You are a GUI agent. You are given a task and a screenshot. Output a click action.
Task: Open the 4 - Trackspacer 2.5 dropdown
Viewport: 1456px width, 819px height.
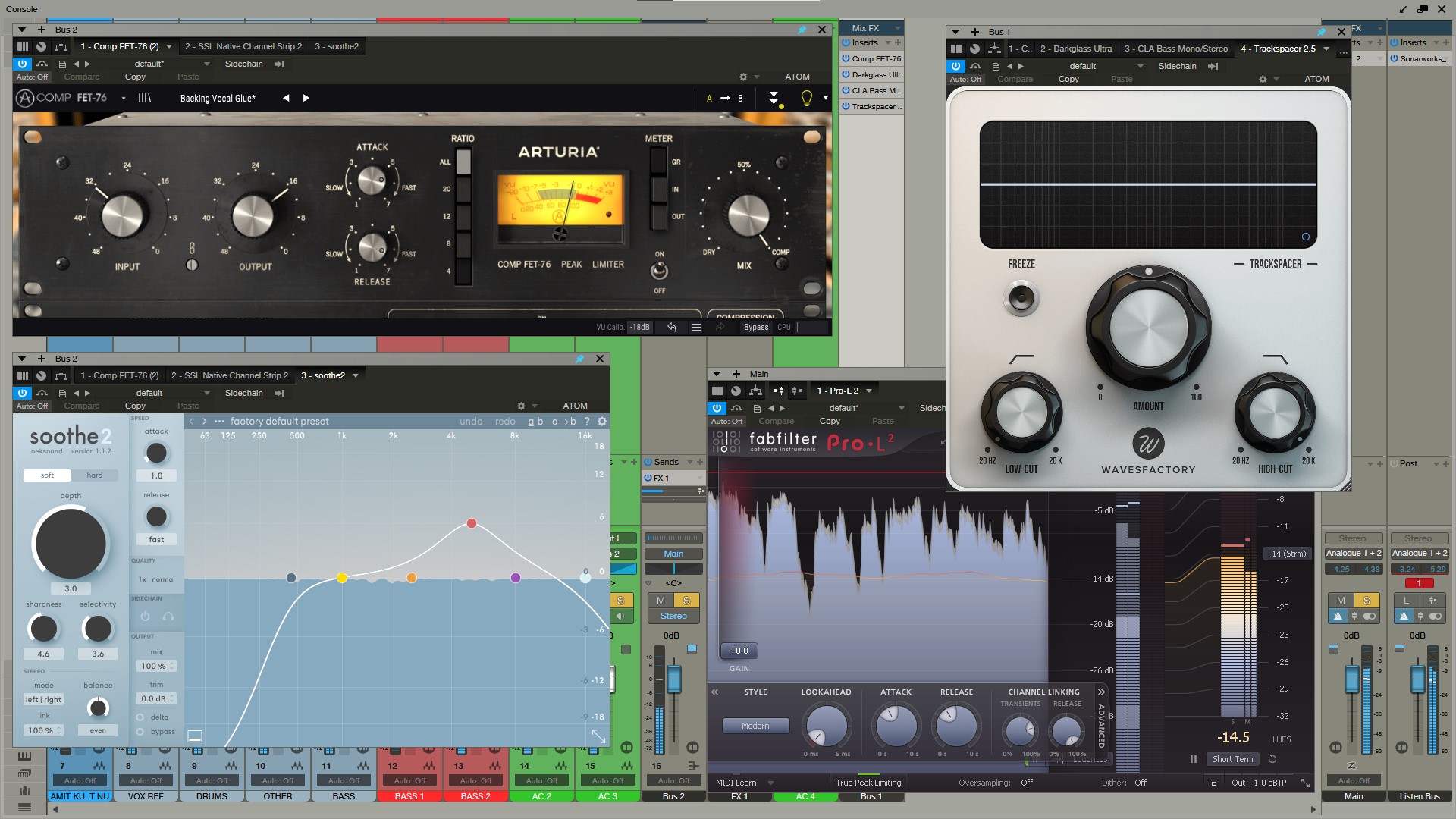click(1326, 48)
